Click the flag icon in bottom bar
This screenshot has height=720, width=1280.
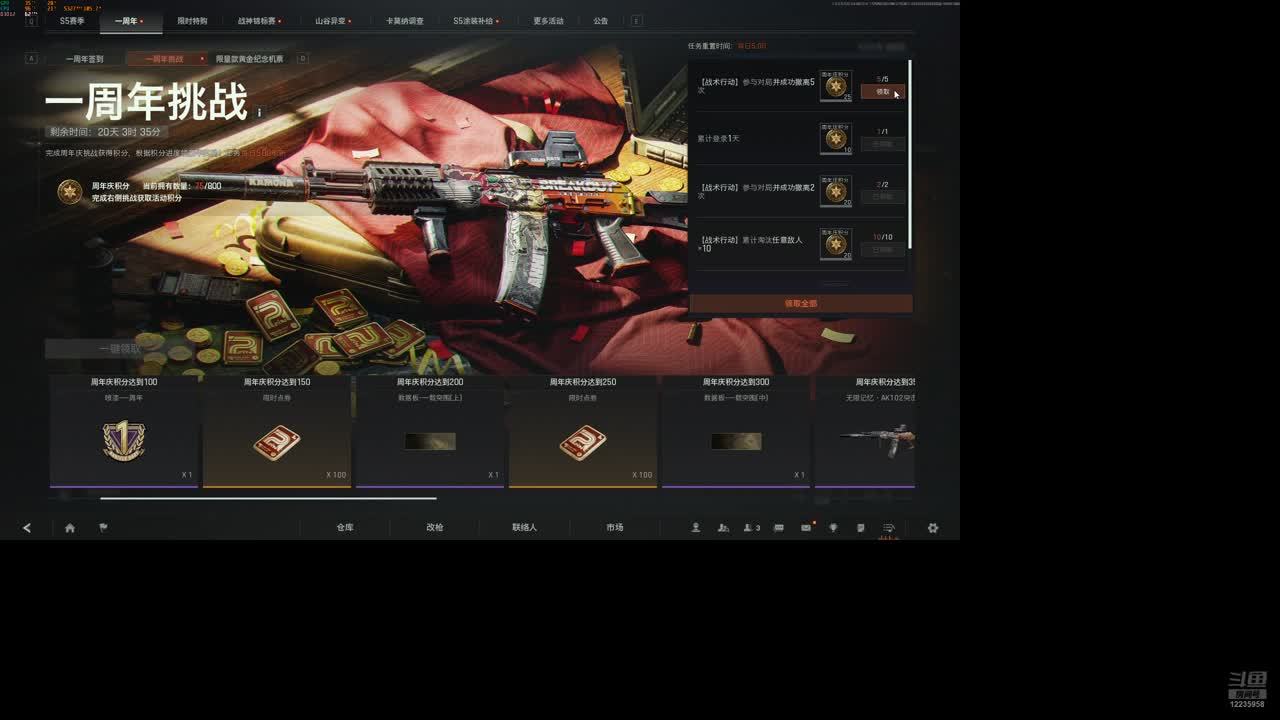point(103,528)
